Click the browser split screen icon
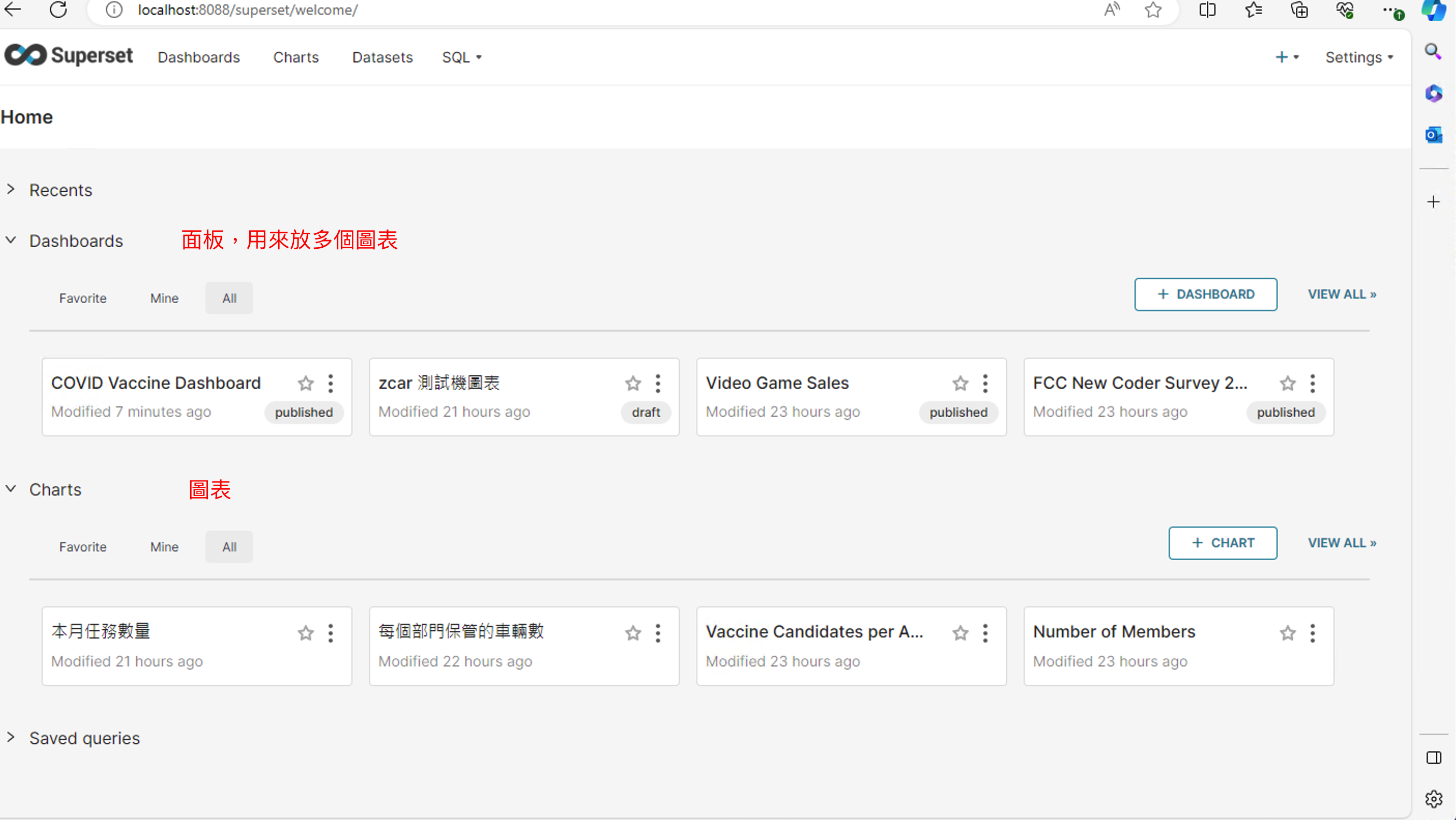This screenshot has height=820, width=1456. tap(1207, 10)
